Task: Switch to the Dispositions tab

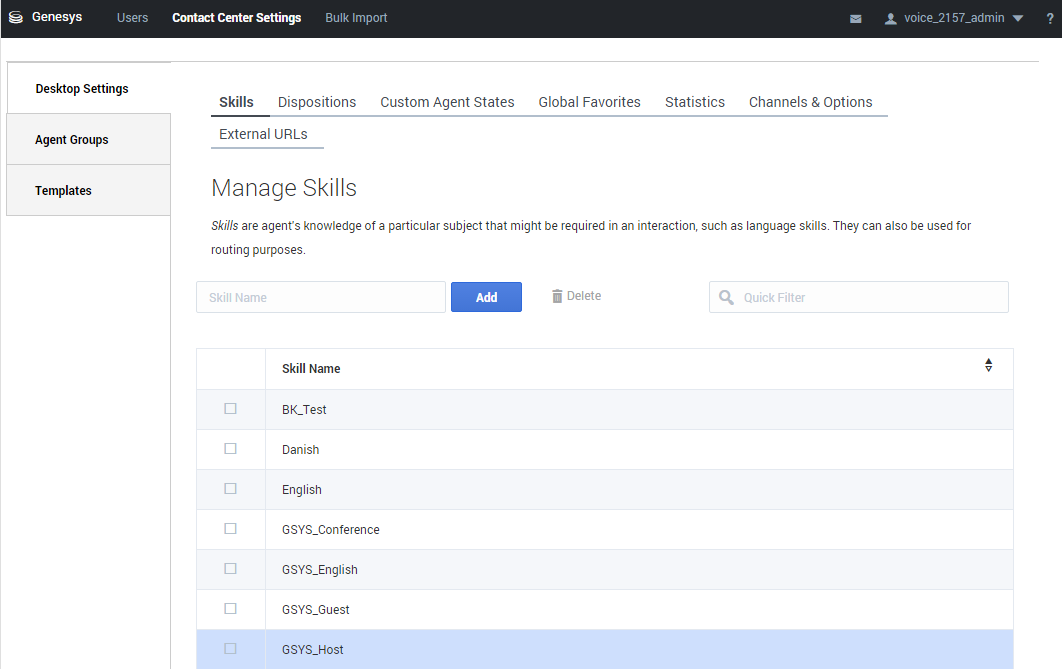Action: tap(317, 102)
